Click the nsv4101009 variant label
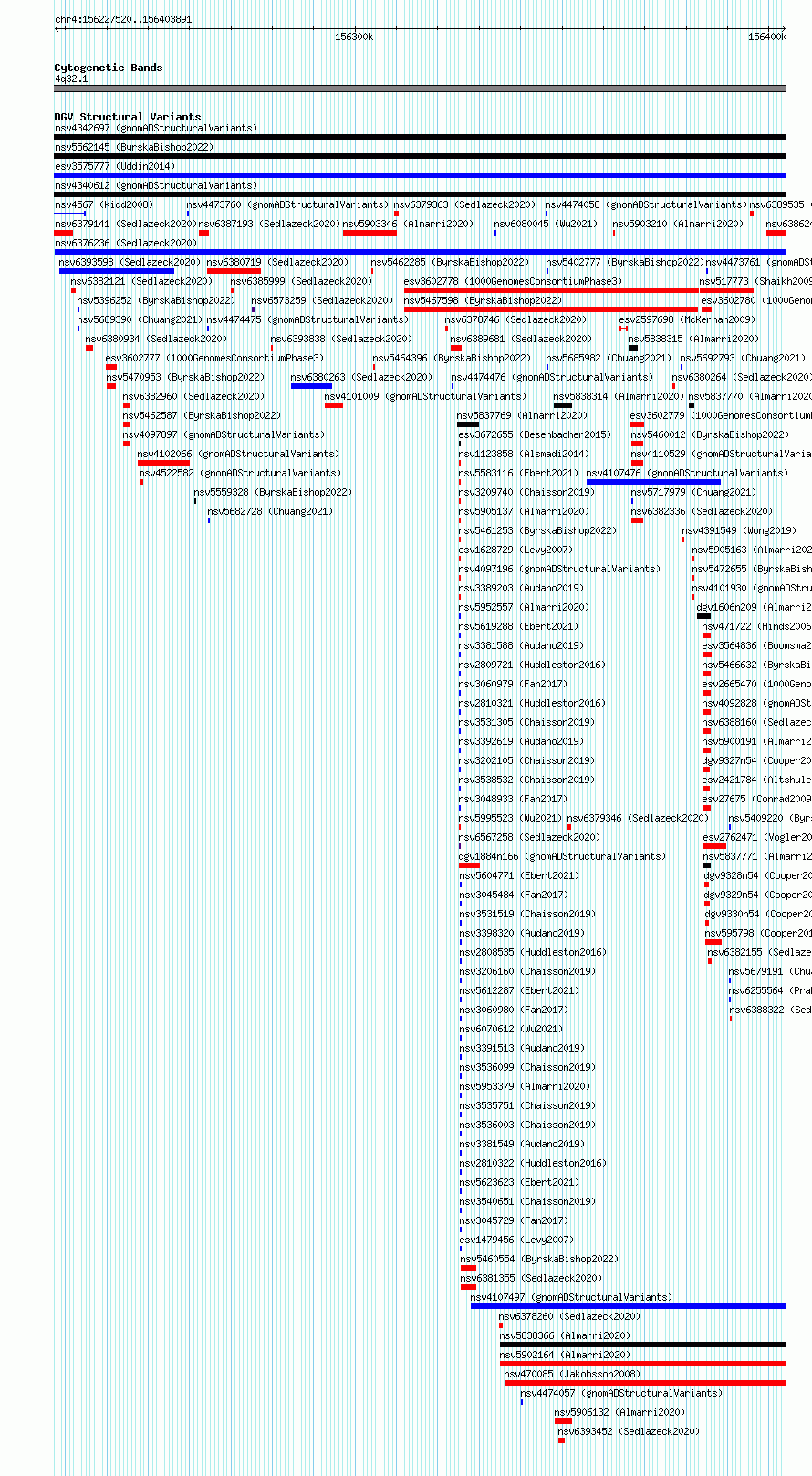Screen dimensions: 812x1476 (x=426, y=396)
